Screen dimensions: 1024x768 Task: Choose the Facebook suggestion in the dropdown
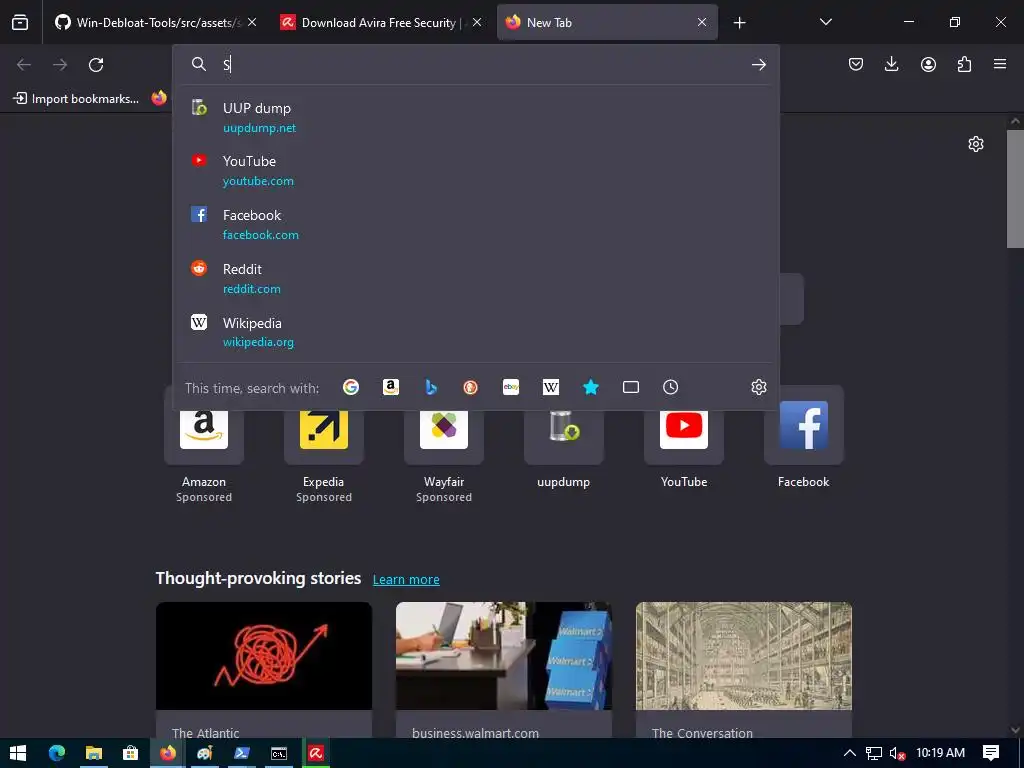pos(476,225)
